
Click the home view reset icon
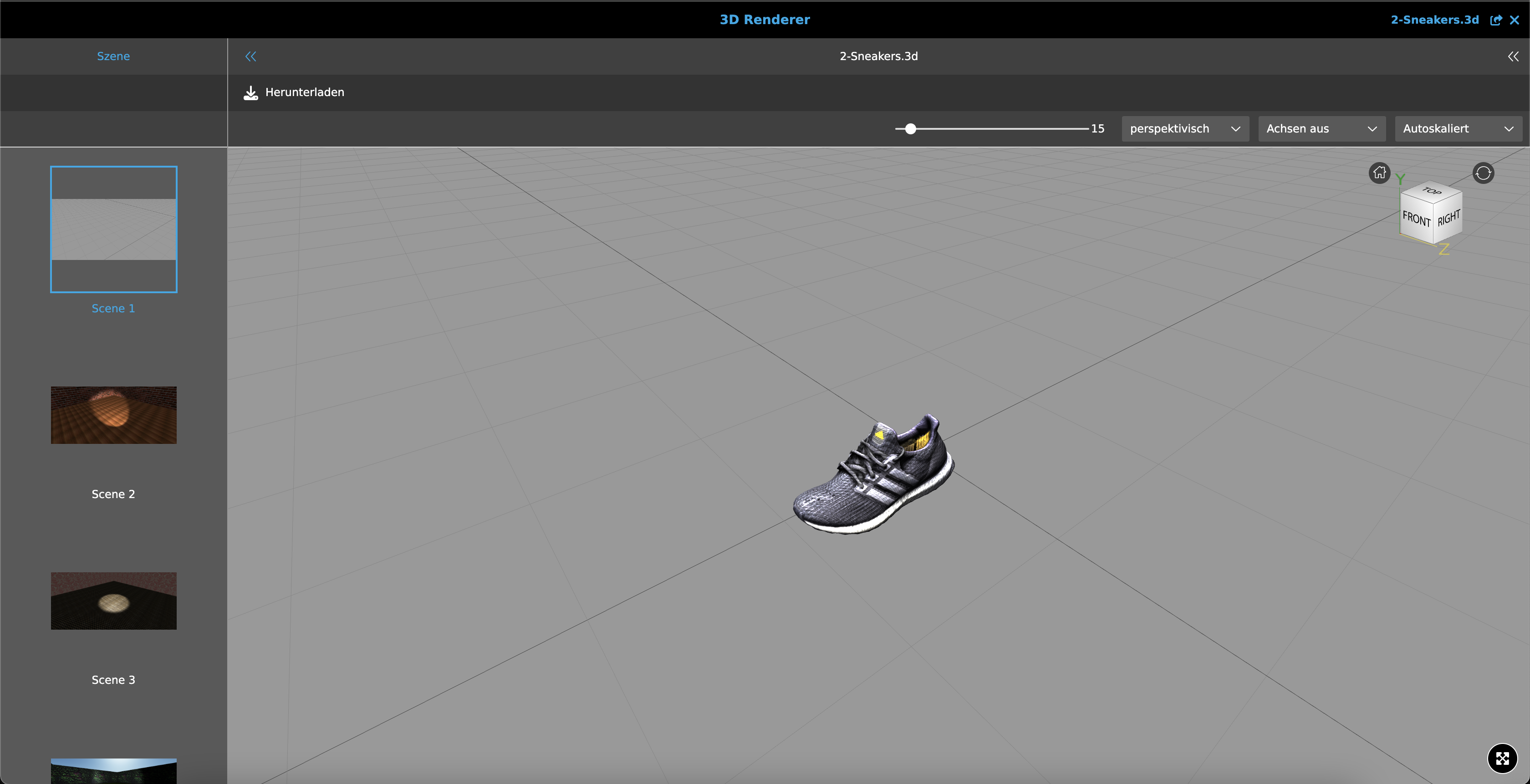tap(1379, 173)
